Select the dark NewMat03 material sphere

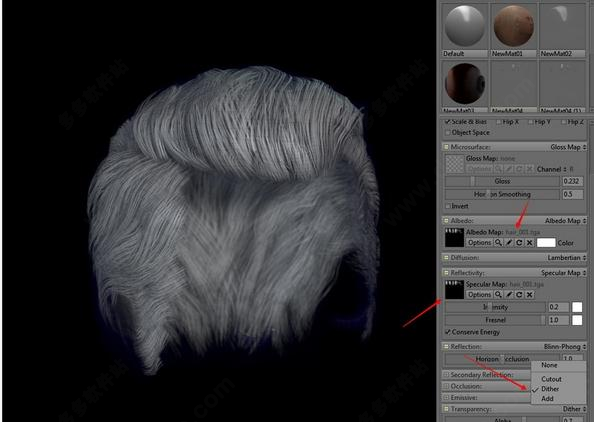[x=465, y=84]
